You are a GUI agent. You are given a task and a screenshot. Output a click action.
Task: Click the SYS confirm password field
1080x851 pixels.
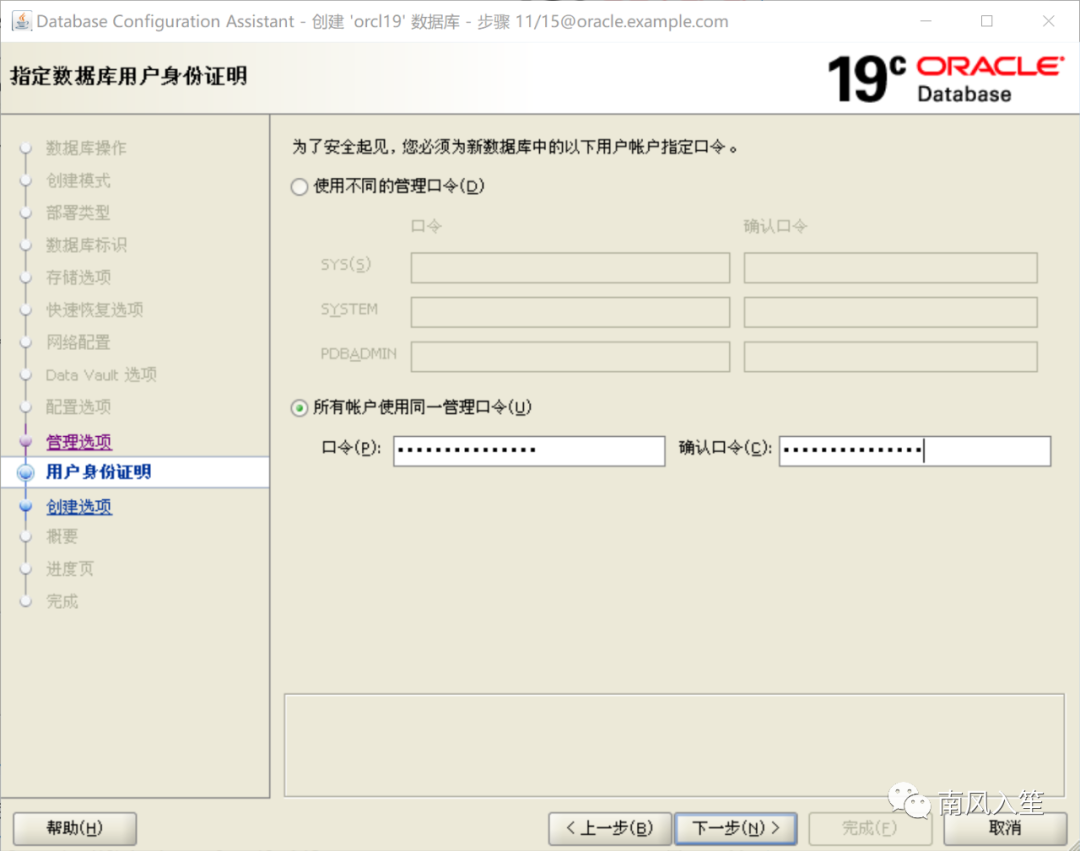pos(891,268)
